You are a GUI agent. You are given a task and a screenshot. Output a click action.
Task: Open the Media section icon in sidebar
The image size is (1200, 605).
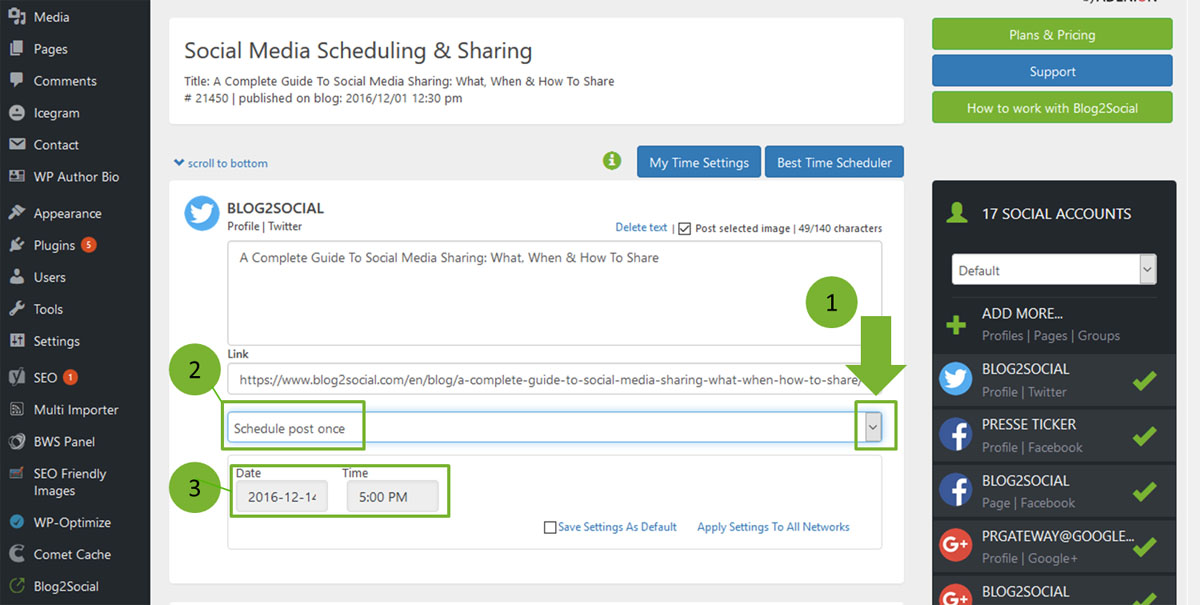point(16,17)
